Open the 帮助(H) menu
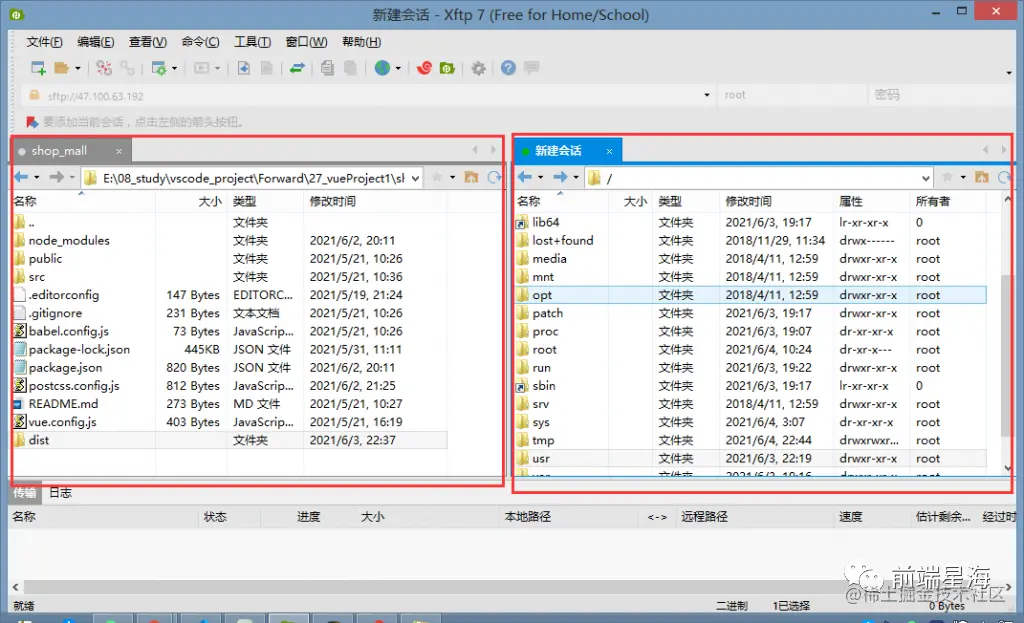Viewport: 1024px width, 623px height. click(362, 42)
